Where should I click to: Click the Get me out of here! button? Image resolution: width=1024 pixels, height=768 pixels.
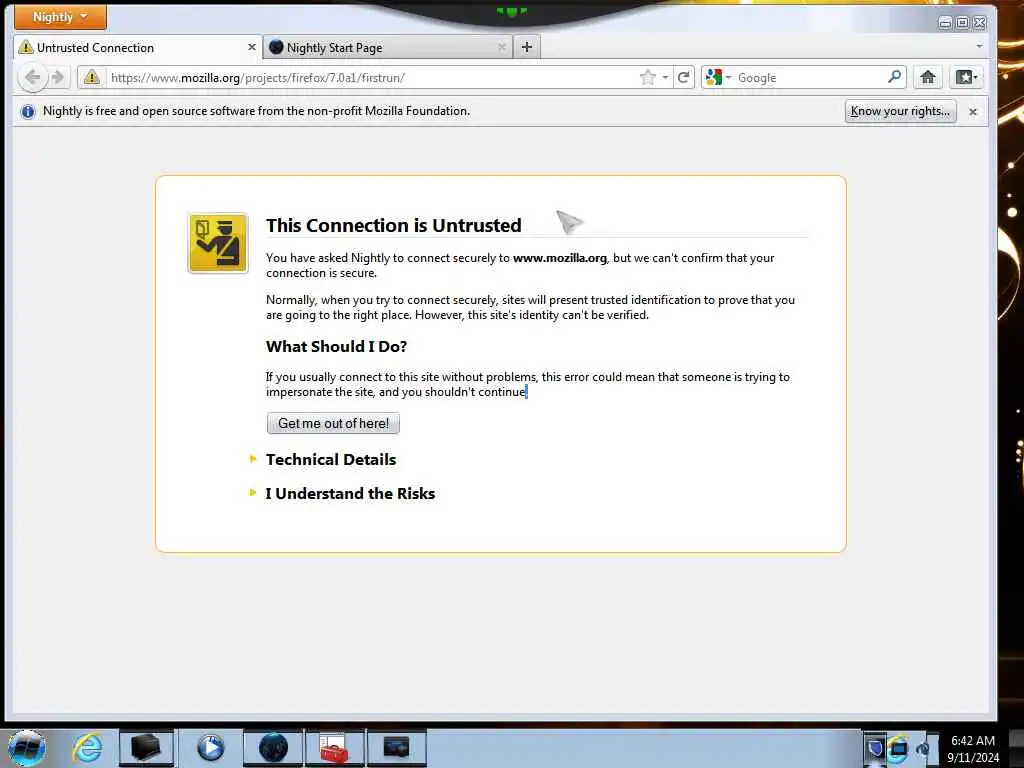[x=333, y=423]
